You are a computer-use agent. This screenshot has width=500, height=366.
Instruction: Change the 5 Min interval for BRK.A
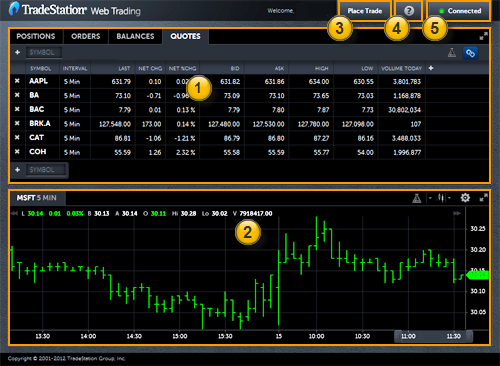tap(72, 124)
